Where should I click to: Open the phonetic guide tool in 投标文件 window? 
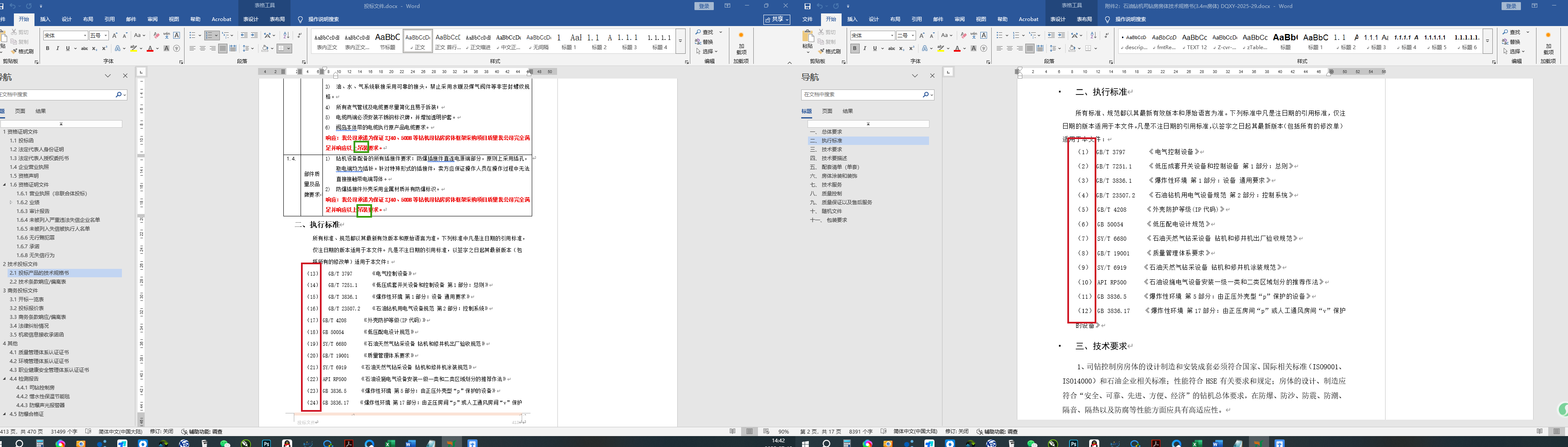(x=167, y=35)
